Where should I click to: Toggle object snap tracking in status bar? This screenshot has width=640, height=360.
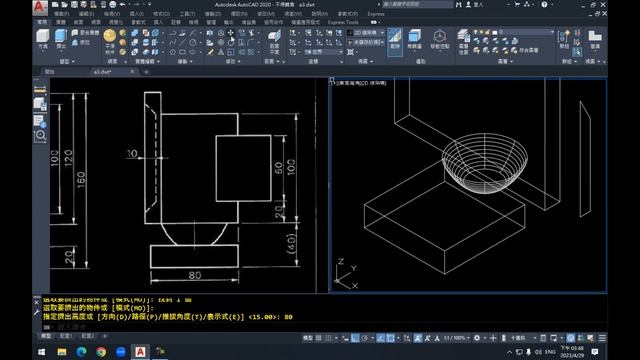(x=380, y=338)
